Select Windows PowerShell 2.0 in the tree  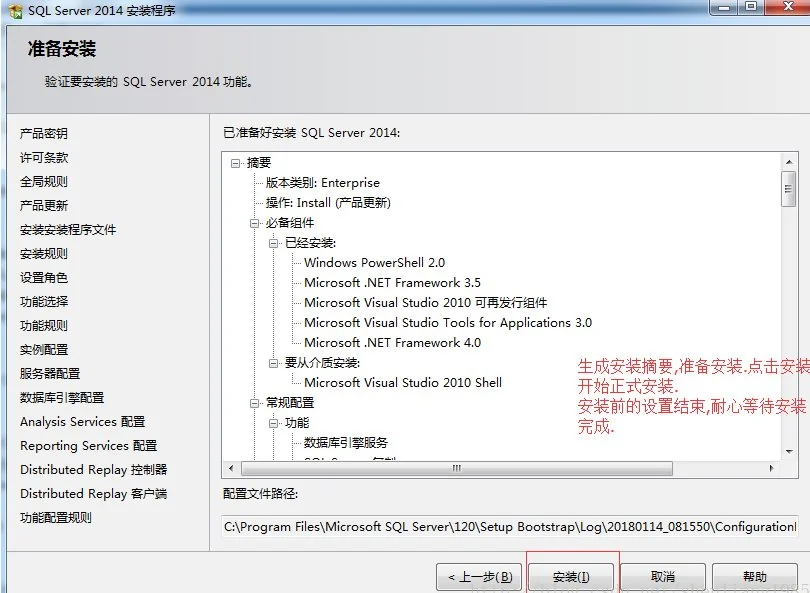point(374,263)
